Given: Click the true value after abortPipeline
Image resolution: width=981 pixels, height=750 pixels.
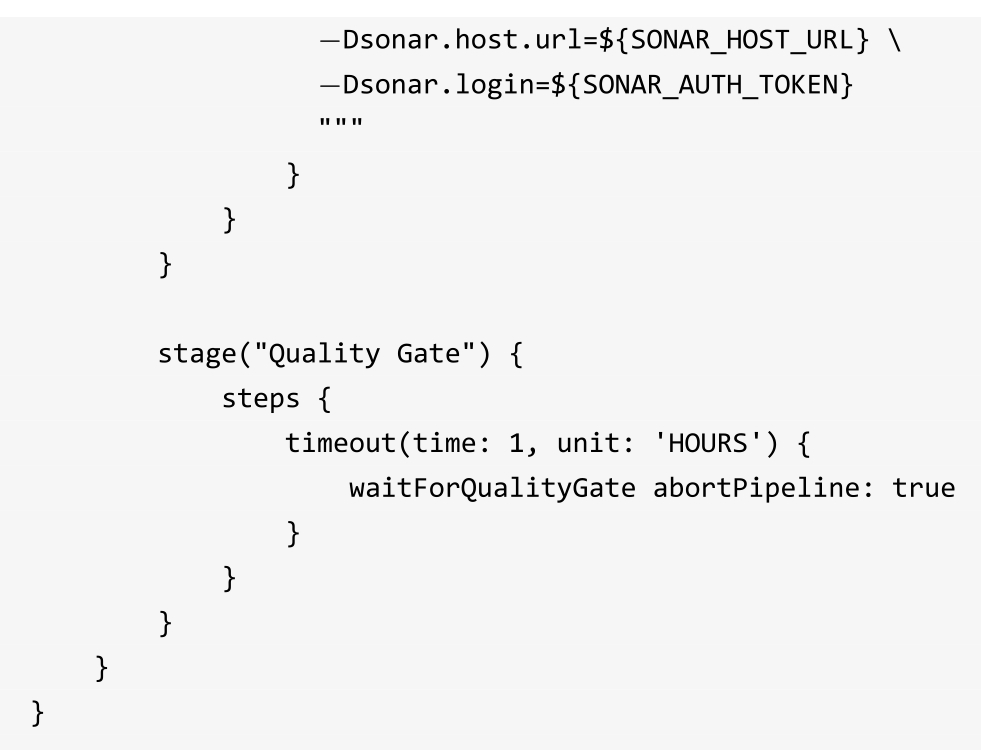Looking at the screenshot, I should (x=923, y=489).
